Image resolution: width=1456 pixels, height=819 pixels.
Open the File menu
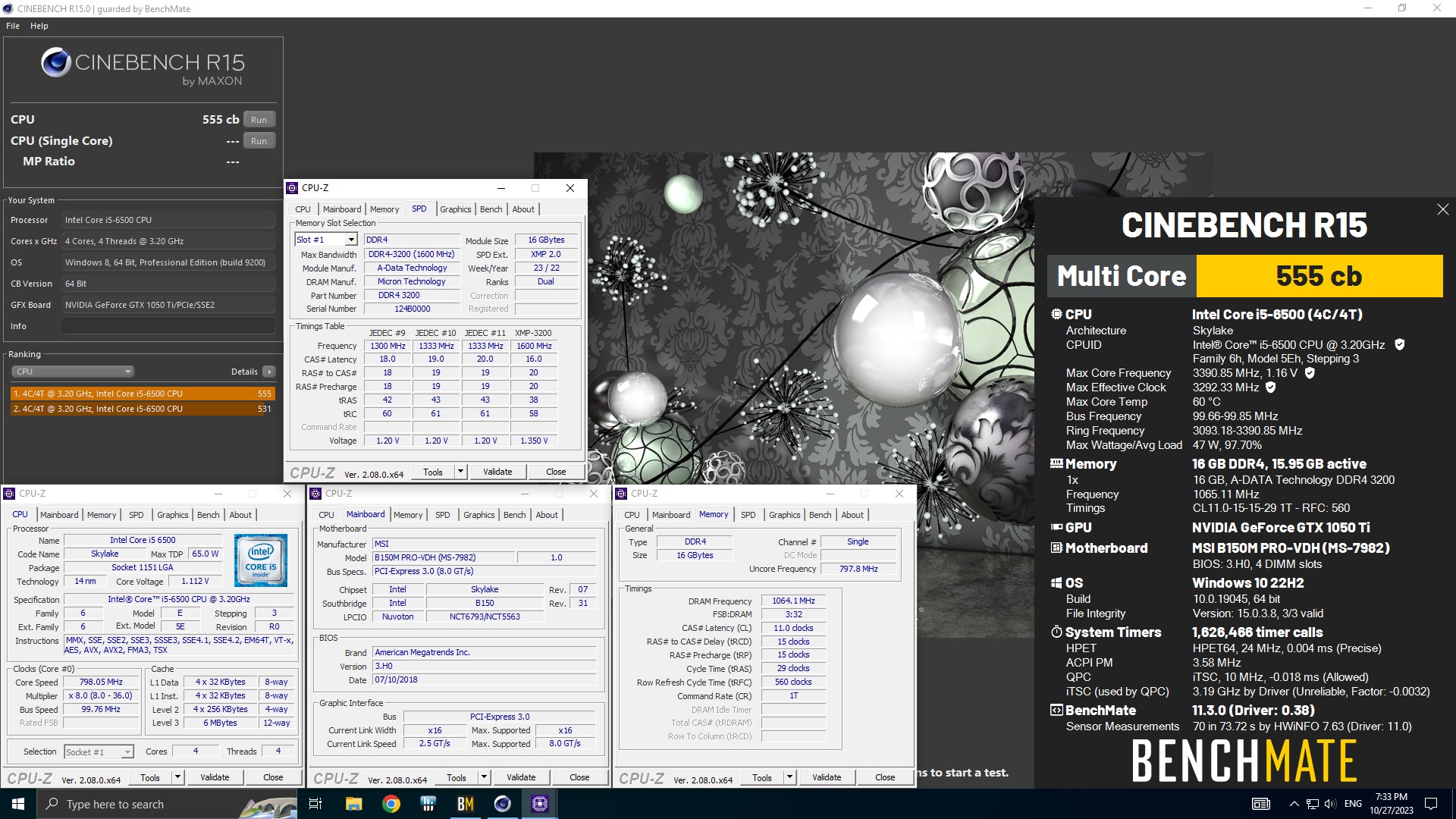click(13, 26)
